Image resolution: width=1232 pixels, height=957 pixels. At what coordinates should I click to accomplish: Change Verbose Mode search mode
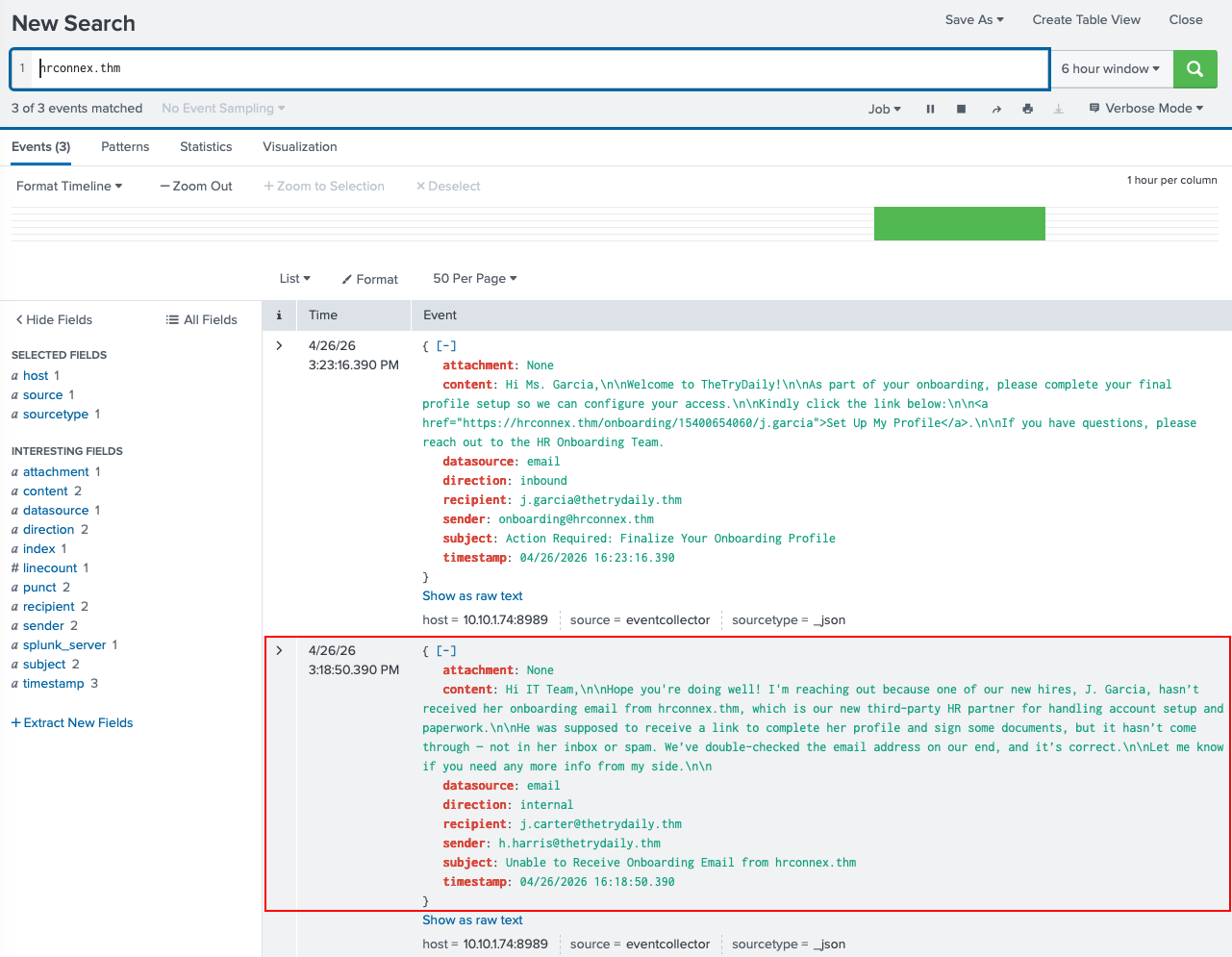pos(1146,108)
